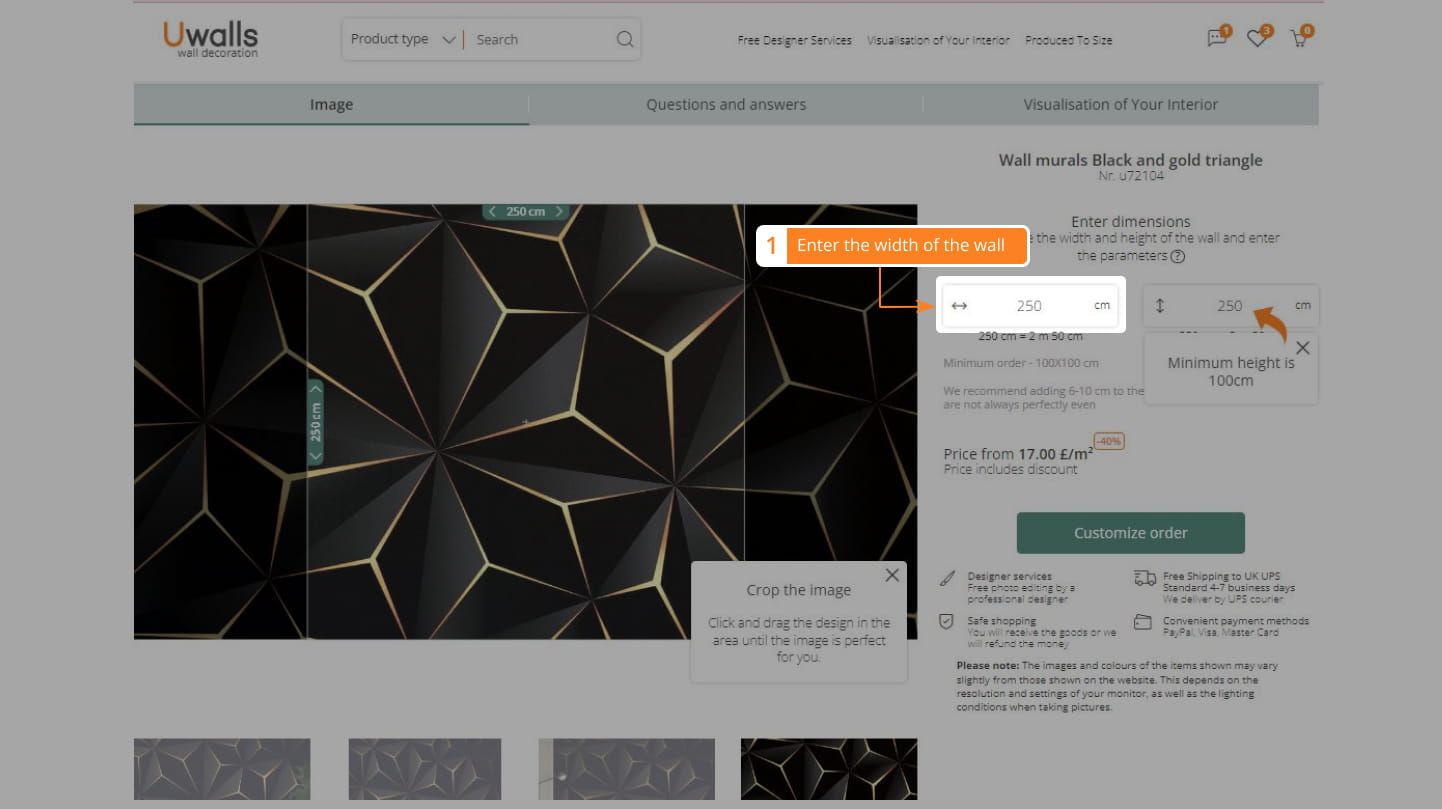Select the first interior preview thumbnail
The width and height of the screenshot is (1442, 809).
tap(222, 769)
